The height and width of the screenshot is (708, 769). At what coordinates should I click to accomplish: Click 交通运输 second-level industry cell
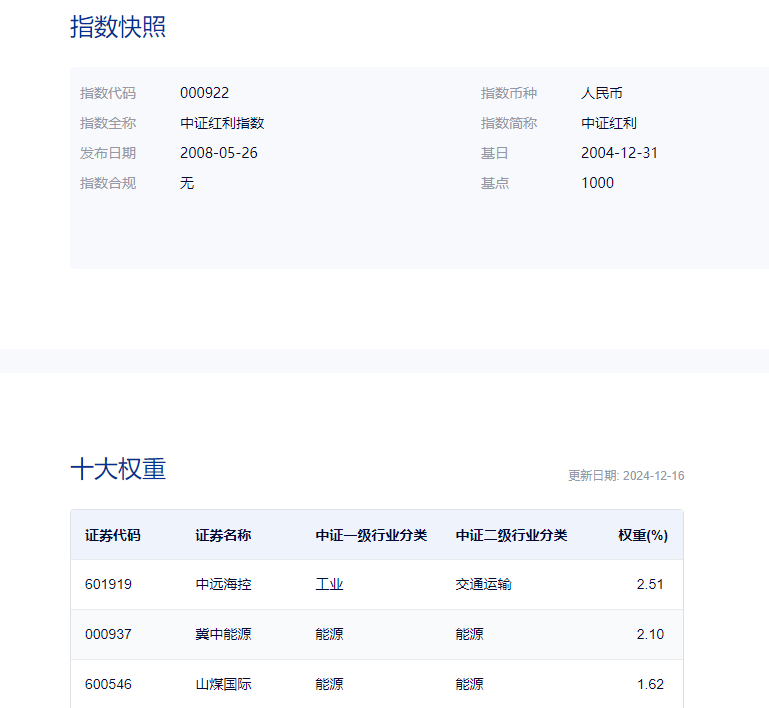(x=483, y=584)
